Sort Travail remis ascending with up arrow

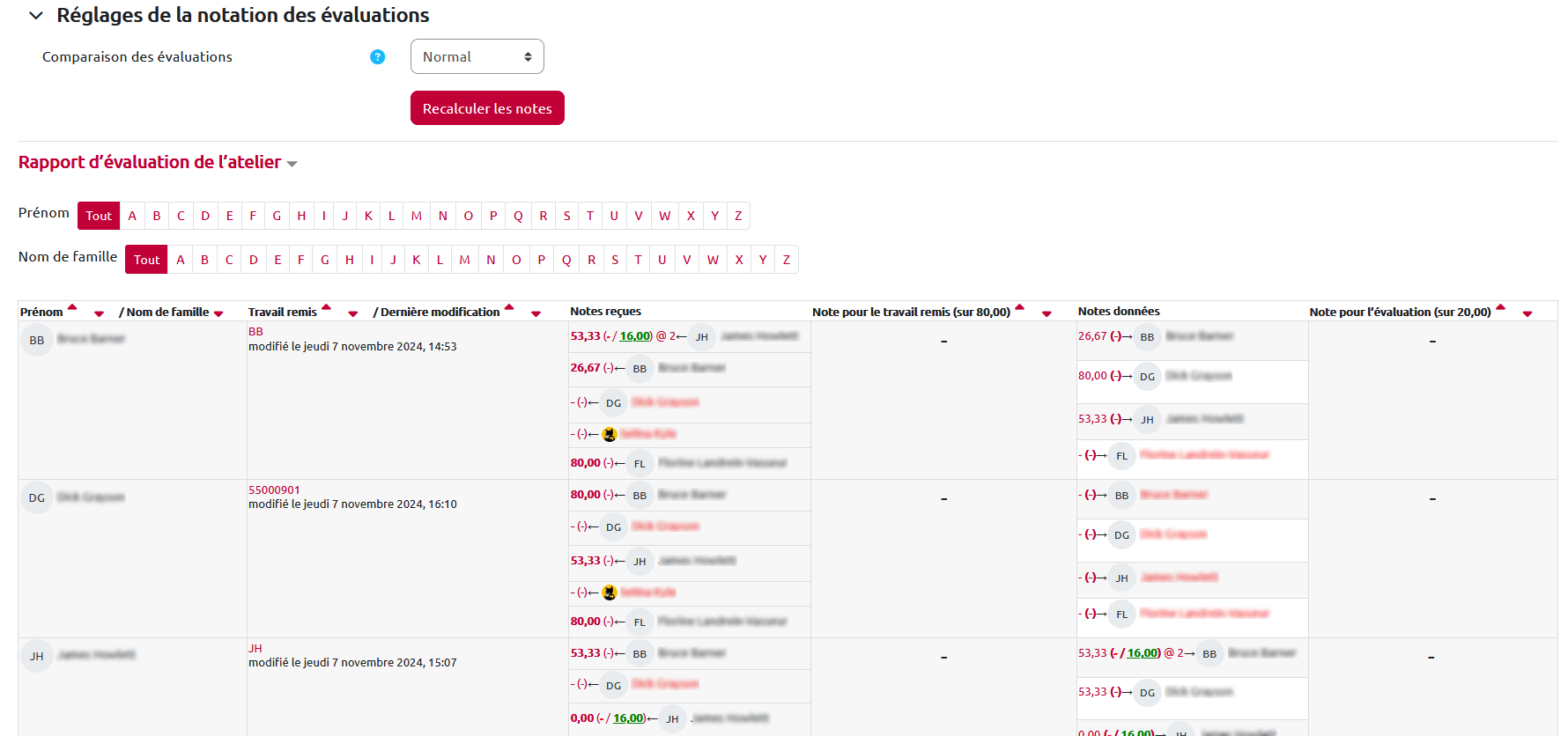point(326,308)
